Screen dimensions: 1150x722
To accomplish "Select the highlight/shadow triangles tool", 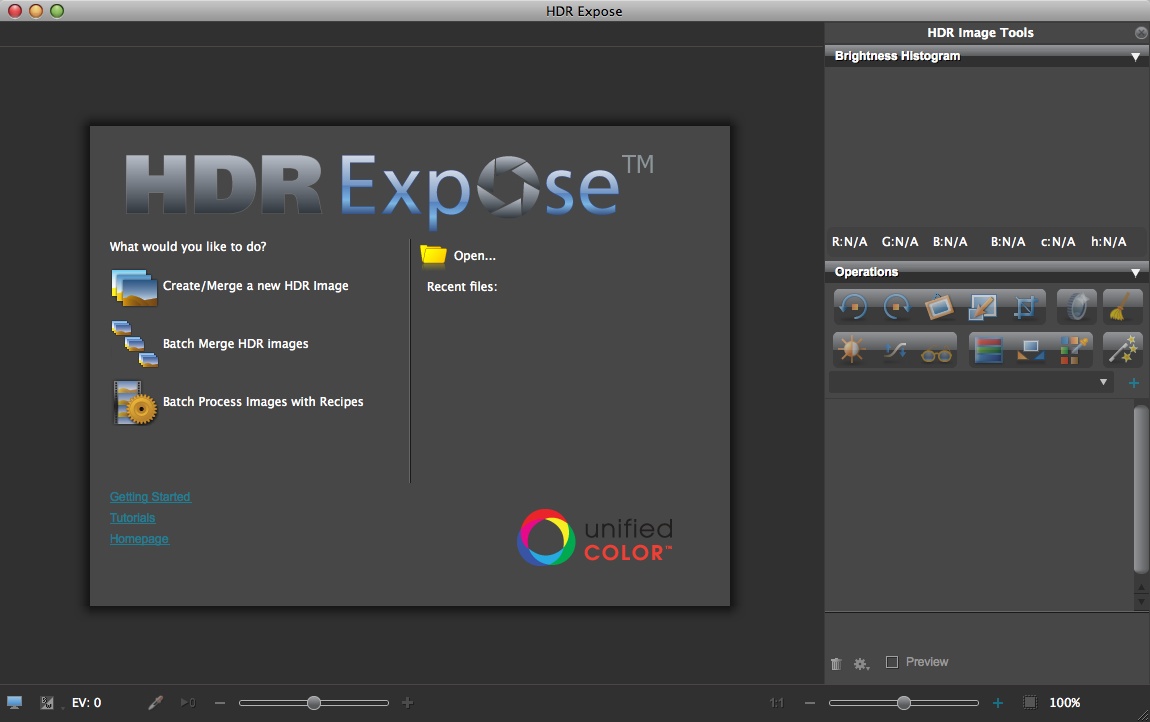I will (1030, 351).
